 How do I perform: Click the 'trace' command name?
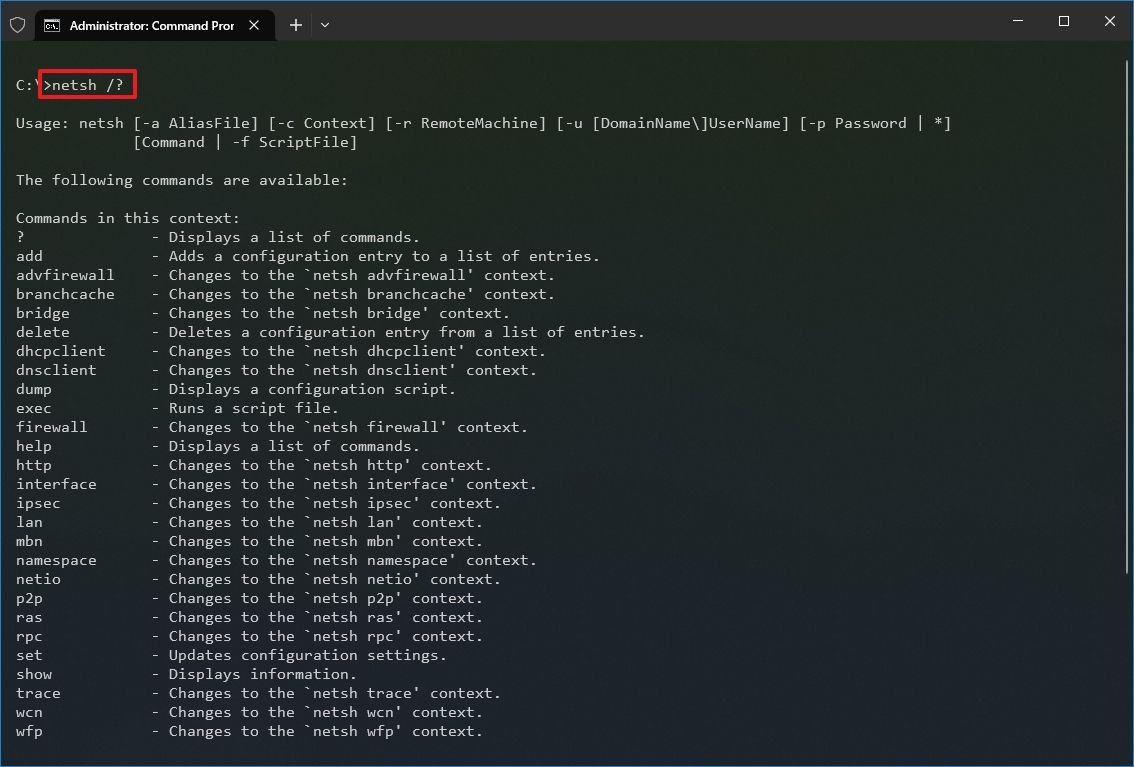tap(38, 693)
